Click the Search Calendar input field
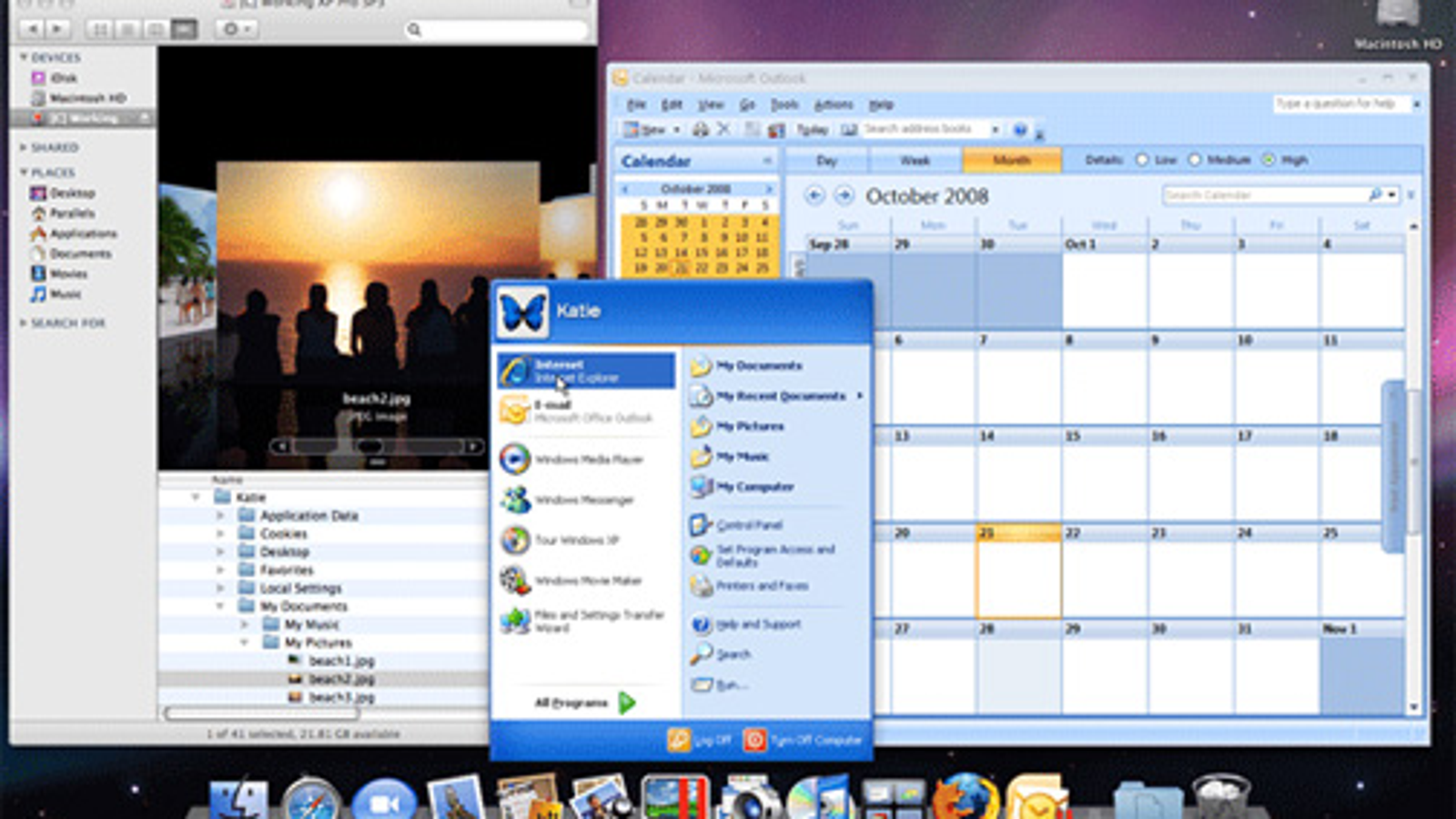The height and width of the screenshot is (819, 1456). 1264,196
